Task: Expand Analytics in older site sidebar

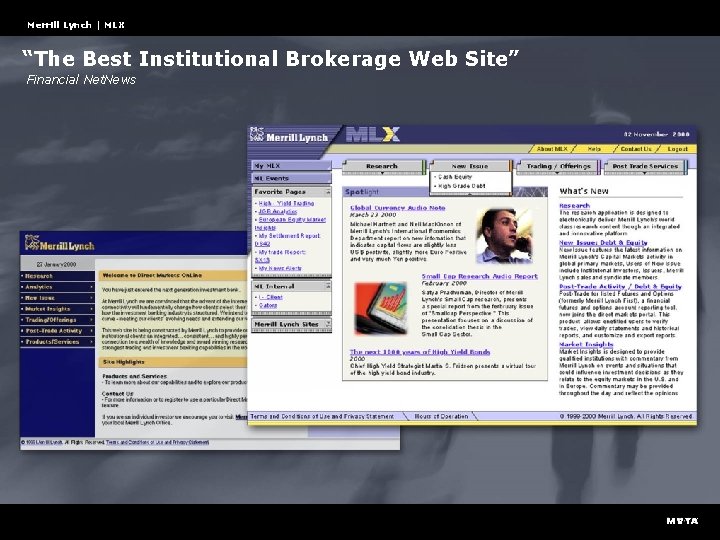Action: coord(57,287)
